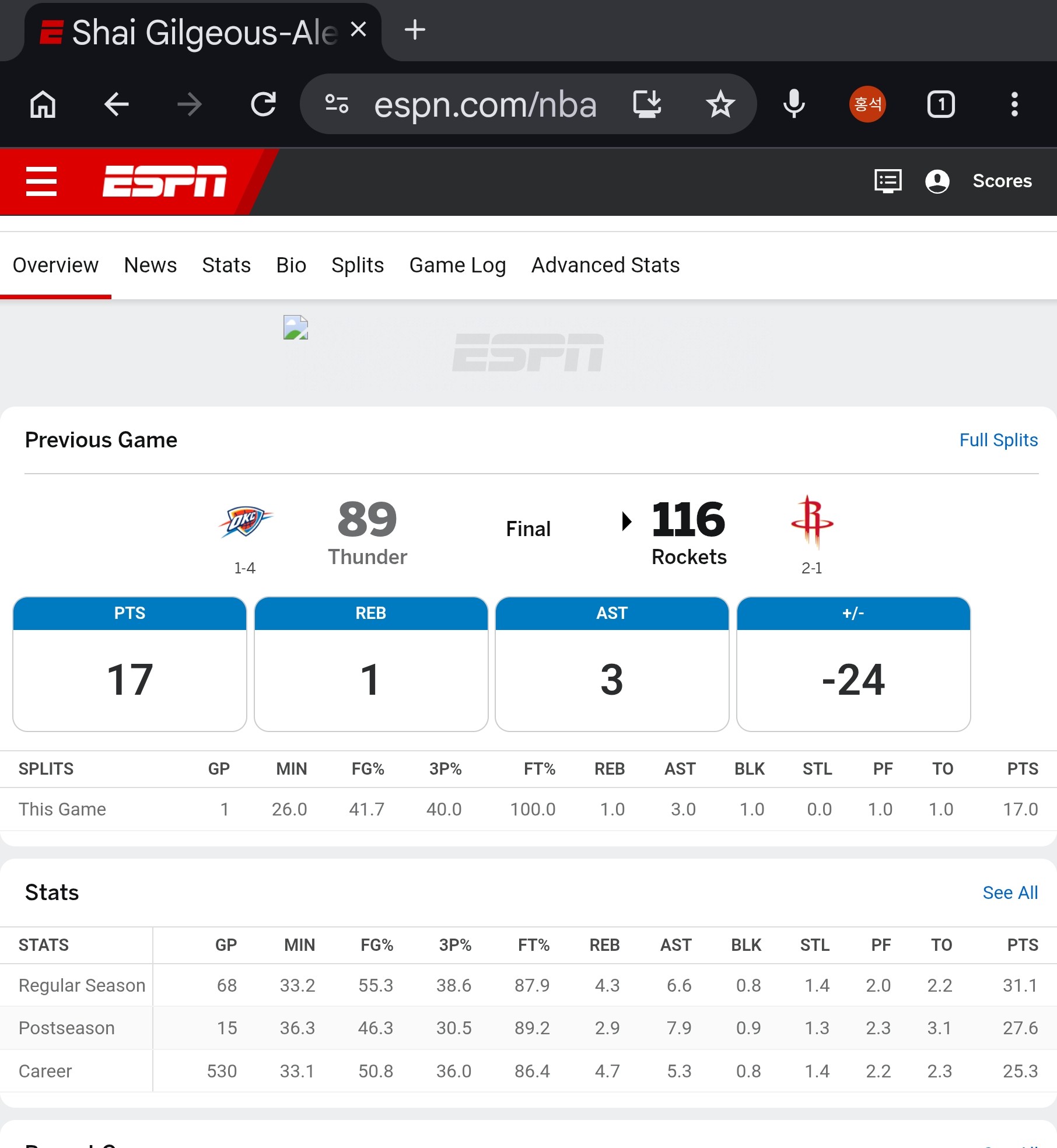Open the Game Log tab
Viewport: 1057px width, 1148px height.
click(x=457, y=265)
